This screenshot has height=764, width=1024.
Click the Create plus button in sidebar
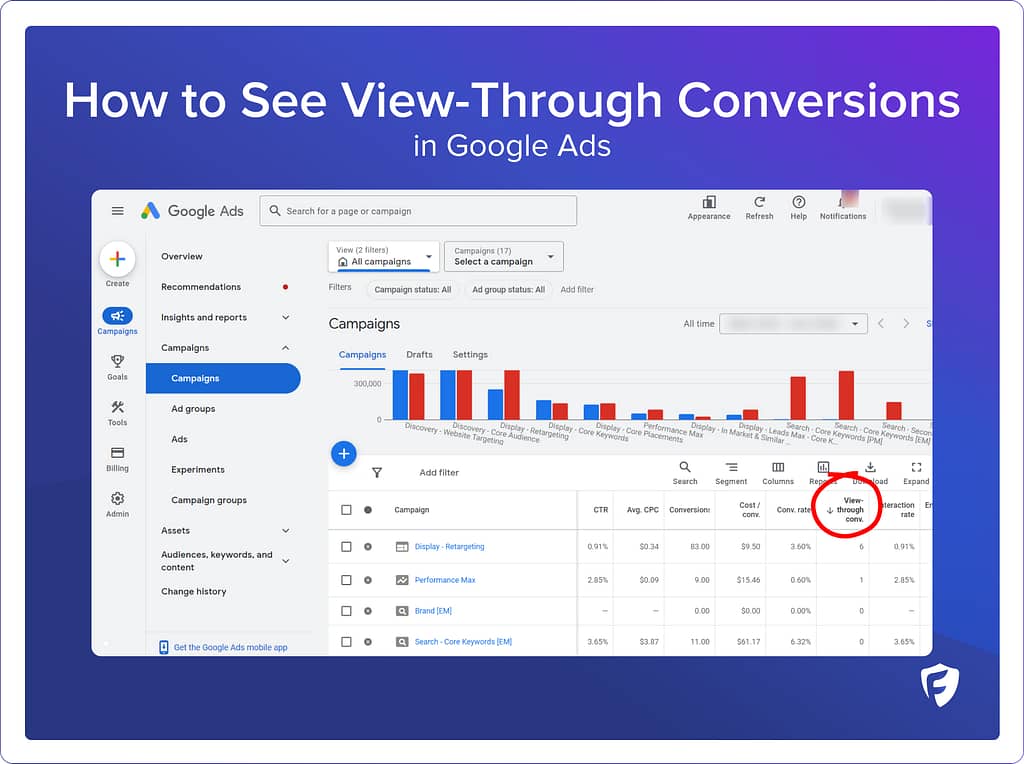click(x=117, y=259)
